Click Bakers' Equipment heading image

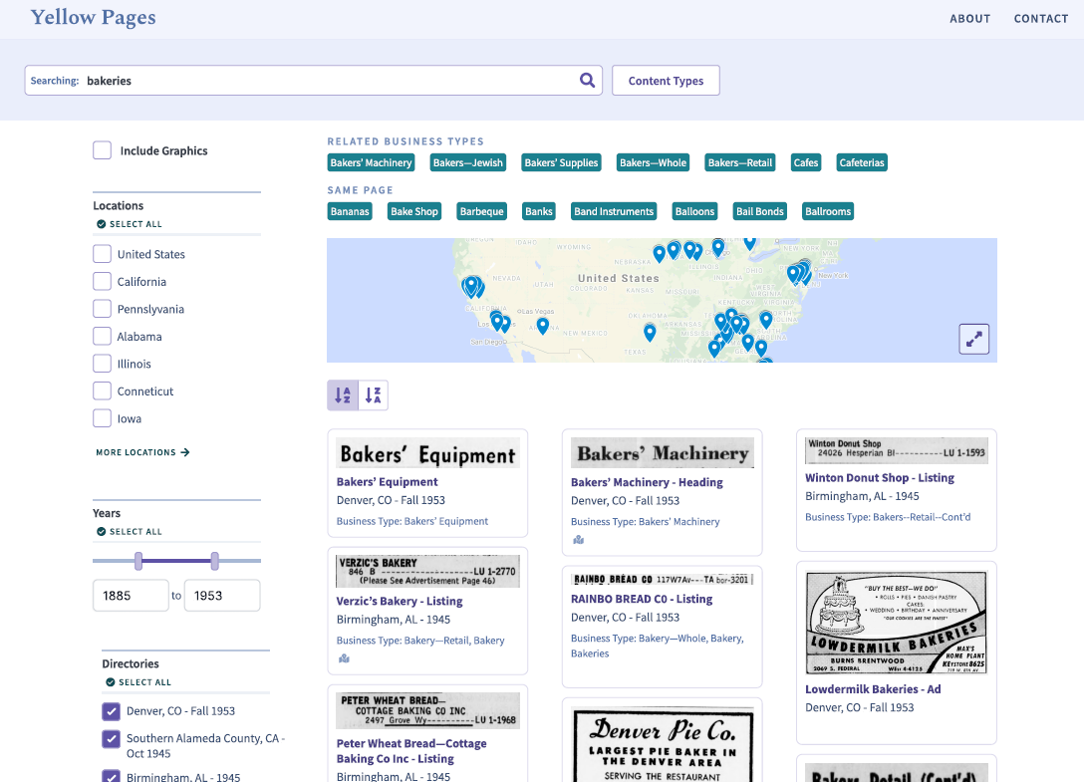click(x=428, y=454)
